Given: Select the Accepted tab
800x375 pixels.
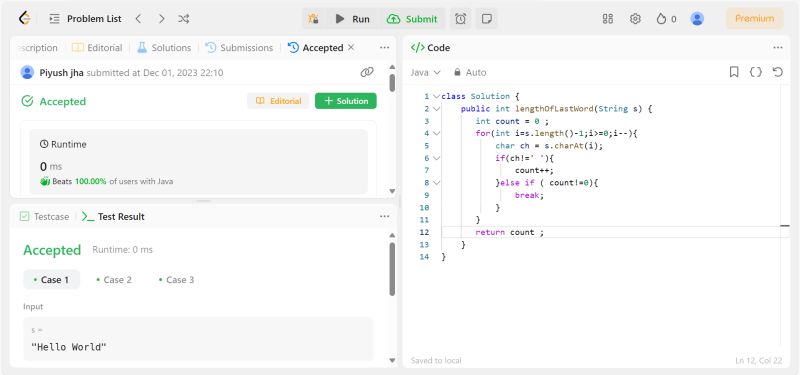Looking at the screenshot, I should 315,47.
